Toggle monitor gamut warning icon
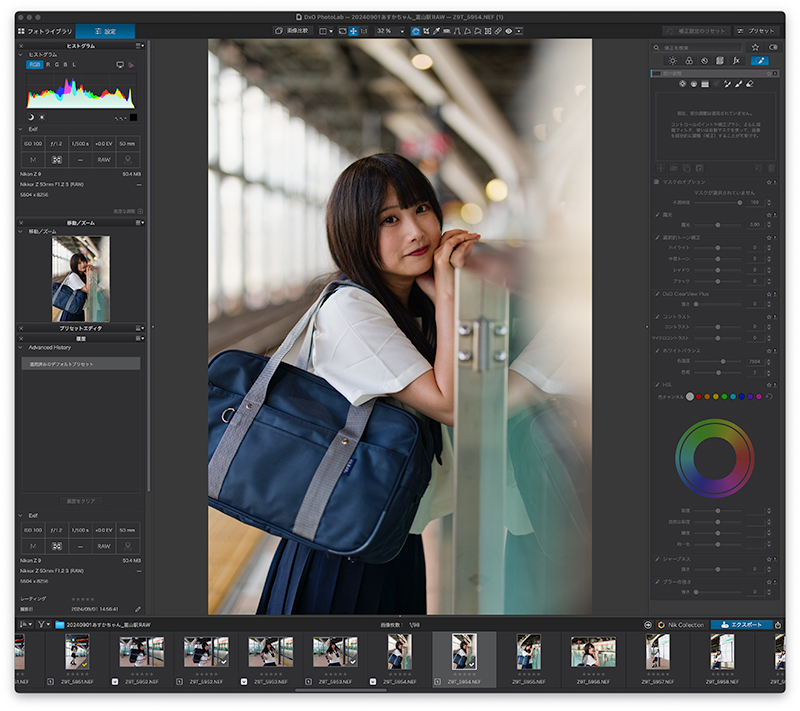Screen dimensions: 800x711 [x=120, y=65]
